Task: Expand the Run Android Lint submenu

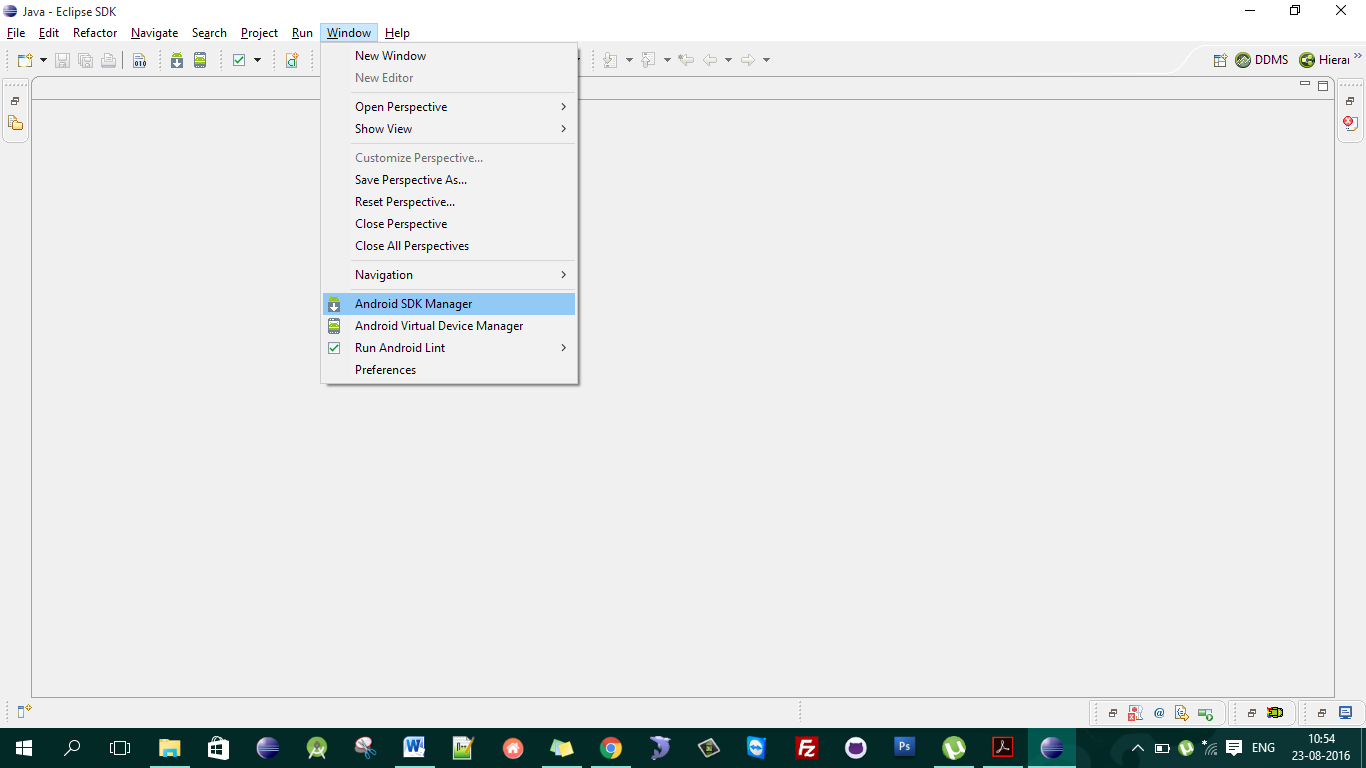Action: (x=449, y=348)
